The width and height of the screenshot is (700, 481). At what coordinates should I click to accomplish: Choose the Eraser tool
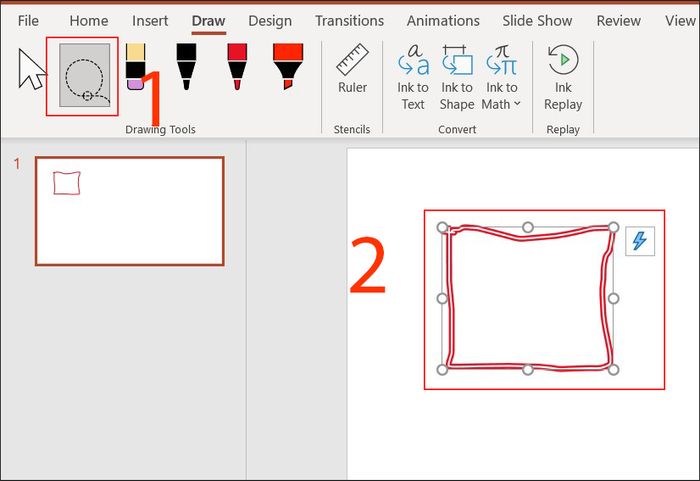[136, 67]
